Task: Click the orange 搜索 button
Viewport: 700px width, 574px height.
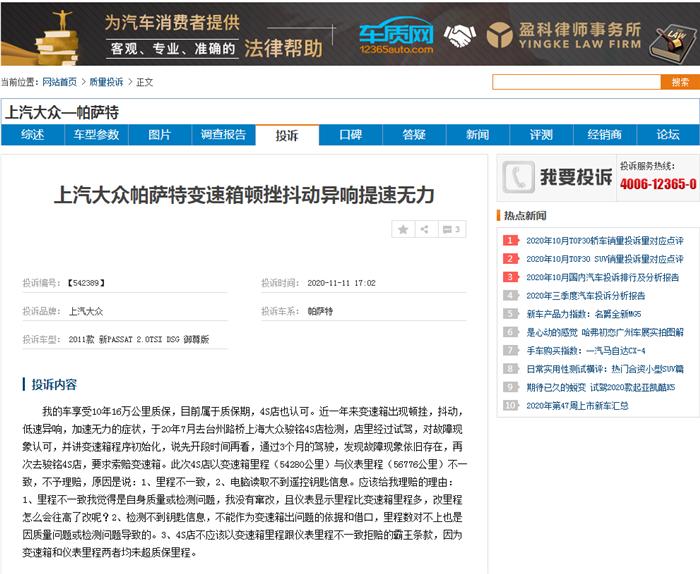Action: (x=680, y=82)
